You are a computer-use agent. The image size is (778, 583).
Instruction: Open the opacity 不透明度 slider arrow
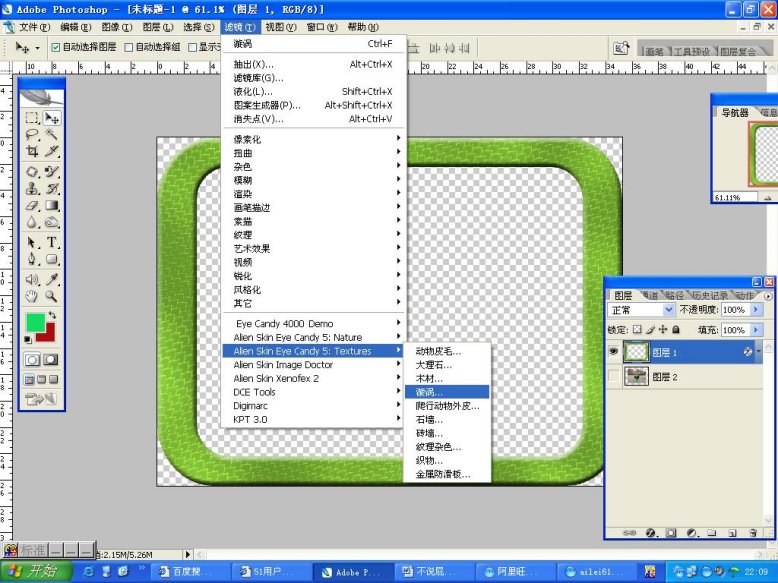756,310
